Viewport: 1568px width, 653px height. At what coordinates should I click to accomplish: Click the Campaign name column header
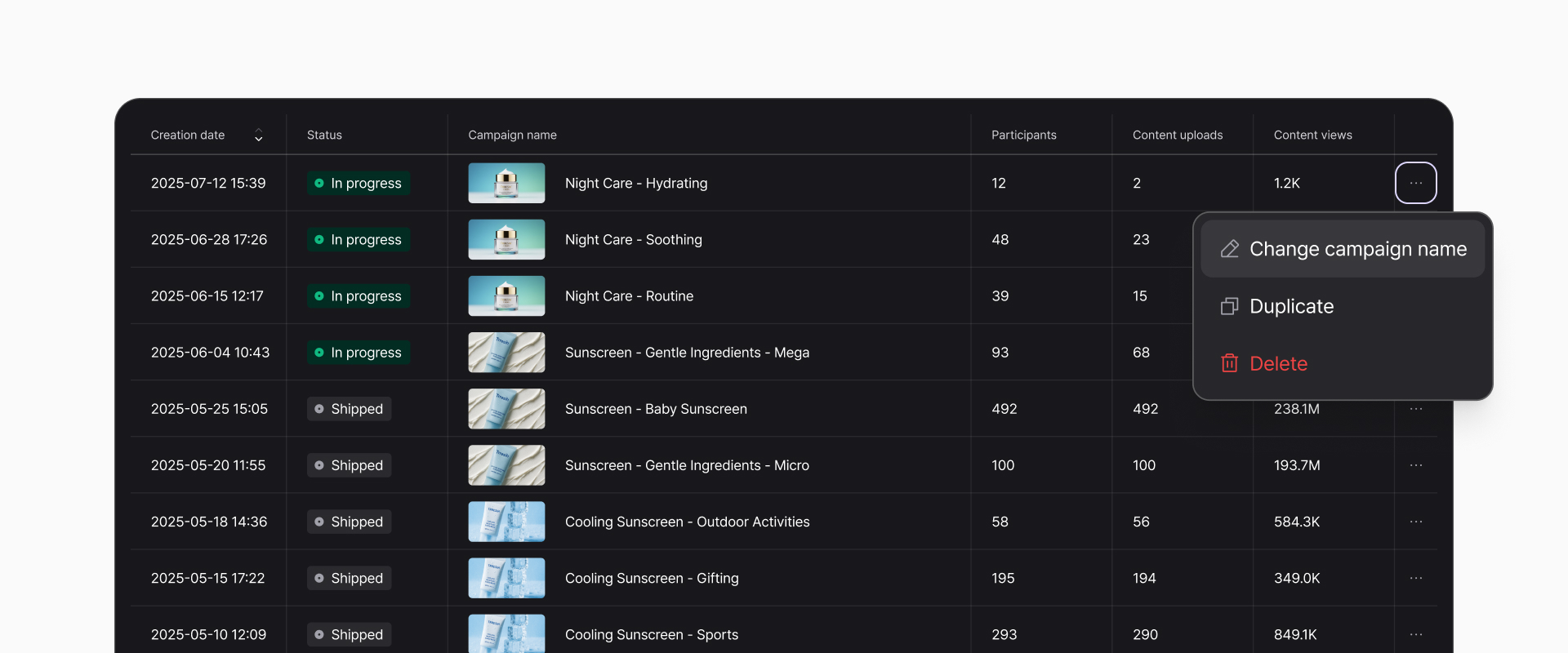tap(512, 135)
